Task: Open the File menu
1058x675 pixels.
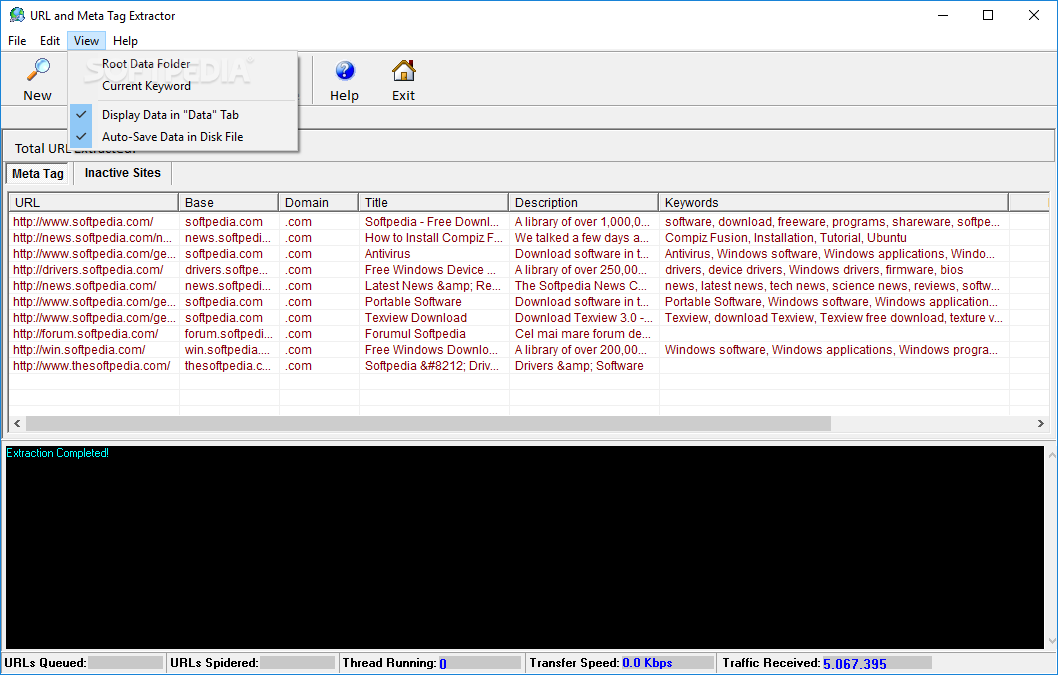Action: (x=17, y=40)
